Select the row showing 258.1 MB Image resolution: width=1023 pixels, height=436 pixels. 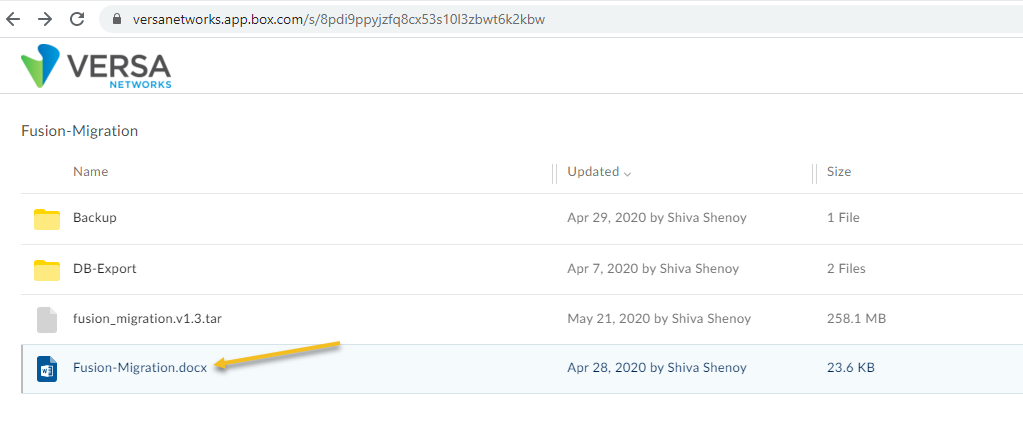coord(522,319)
